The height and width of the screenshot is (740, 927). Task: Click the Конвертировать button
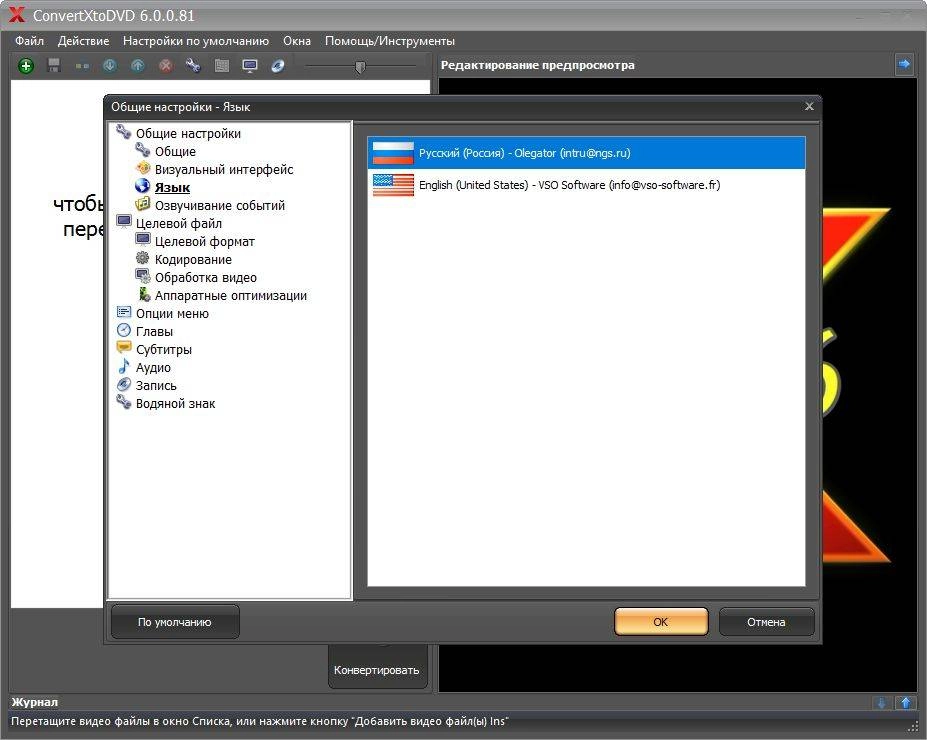(377, 670)
